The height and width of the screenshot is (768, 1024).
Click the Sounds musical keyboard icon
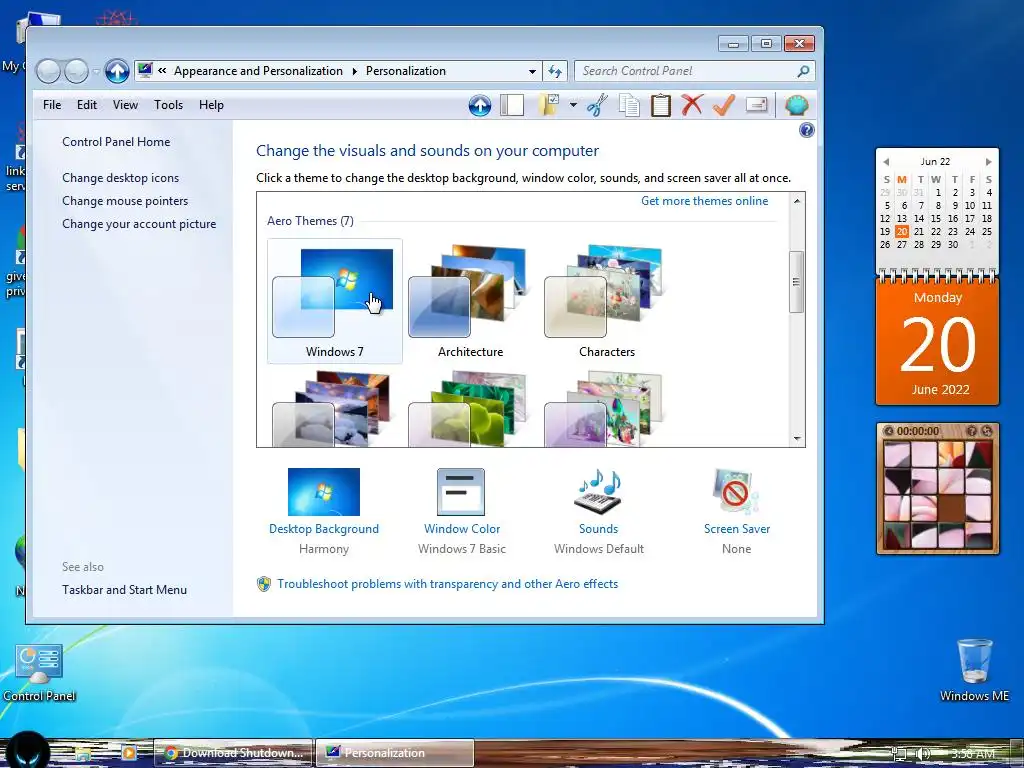click(x=598, y=491)
